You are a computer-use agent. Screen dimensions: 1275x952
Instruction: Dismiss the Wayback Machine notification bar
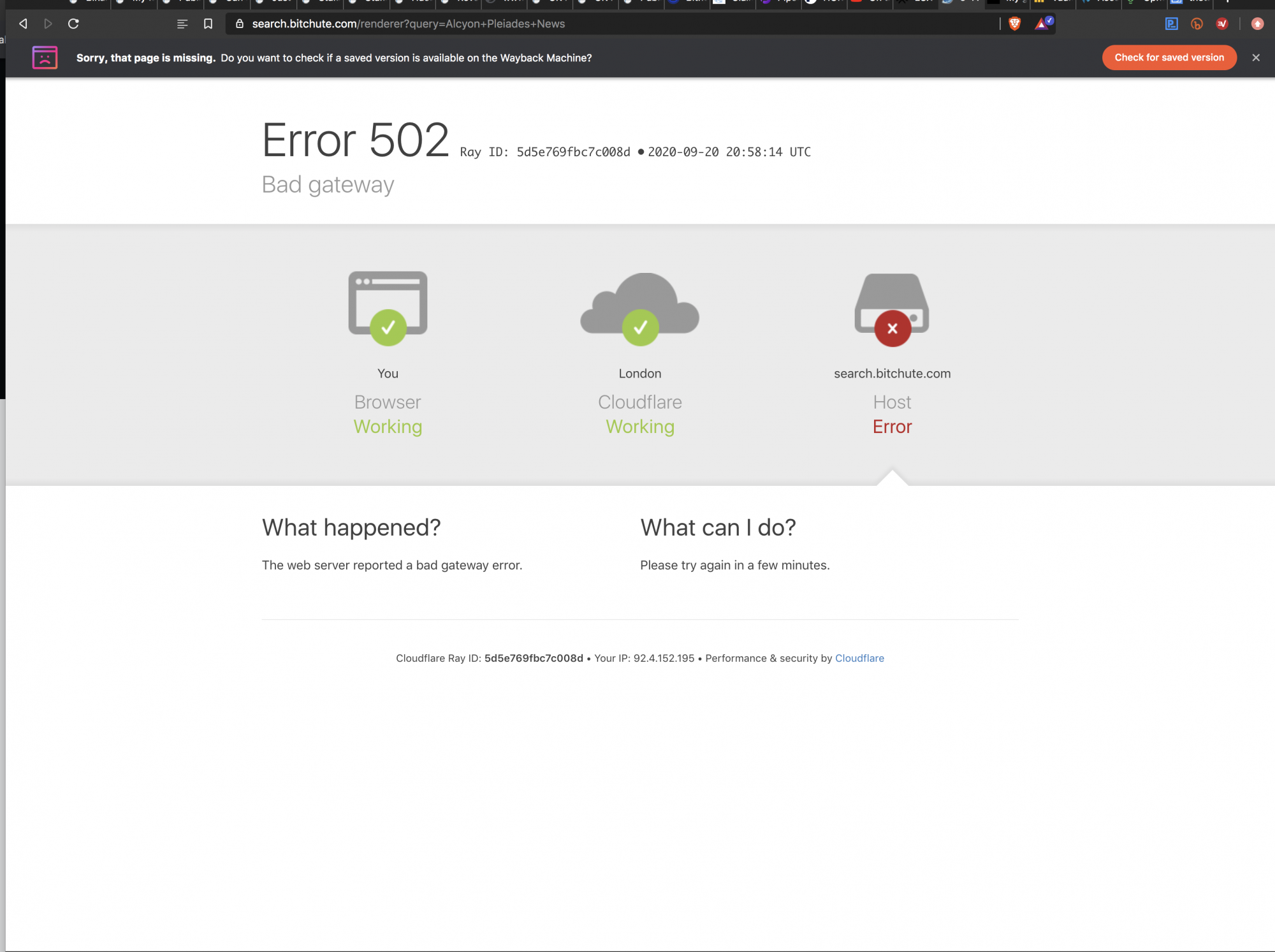pos(1256,57)
